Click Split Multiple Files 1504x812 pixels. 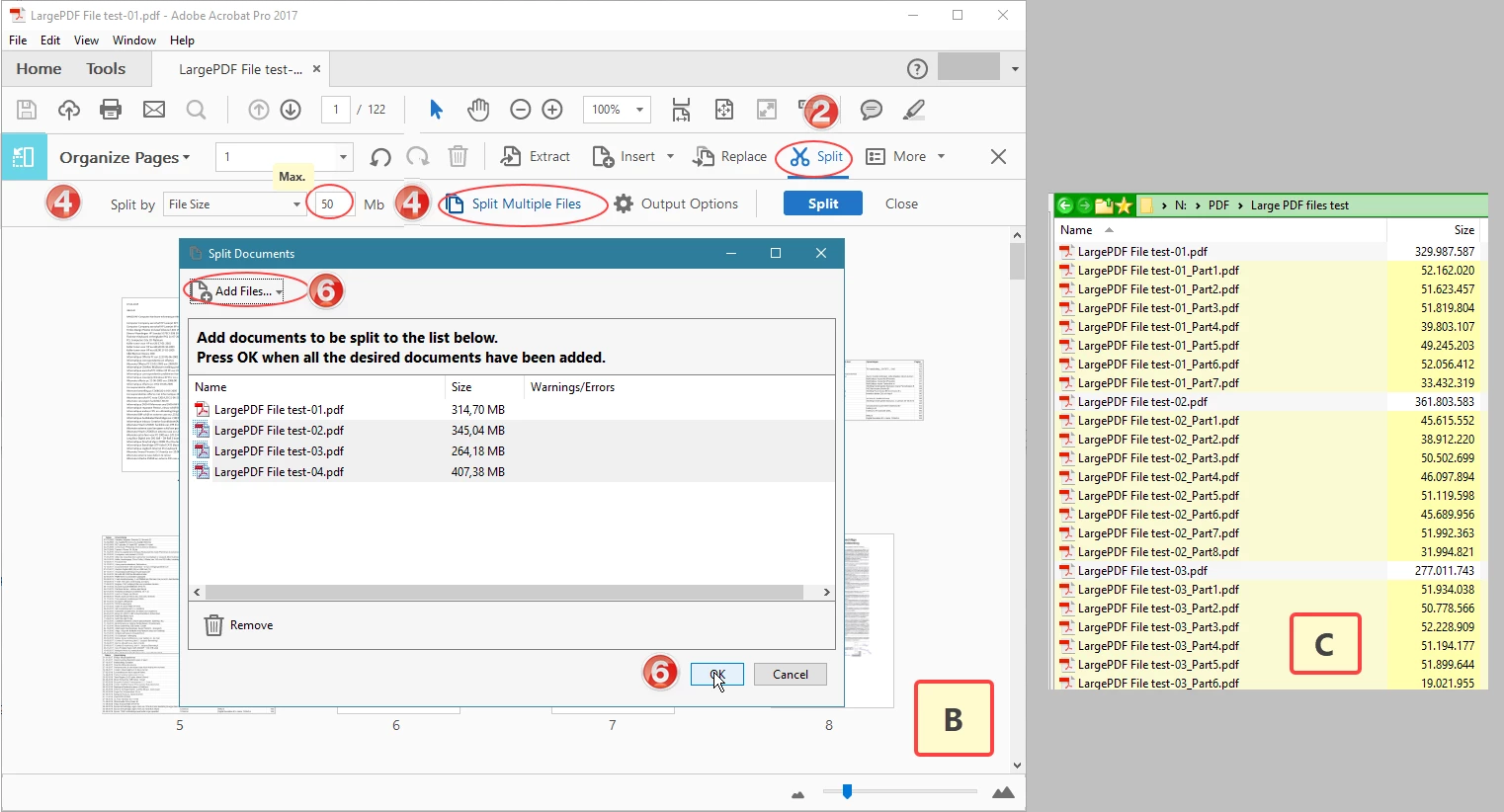click(x=514, y=203)
